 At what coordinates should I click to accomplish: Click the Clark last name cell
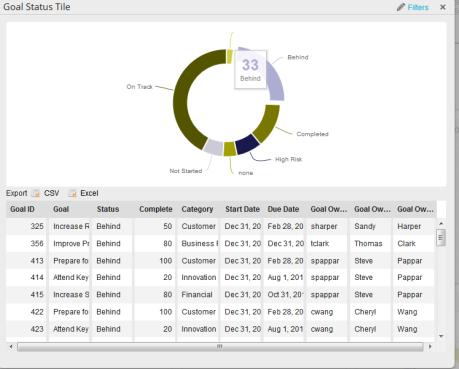414,244
